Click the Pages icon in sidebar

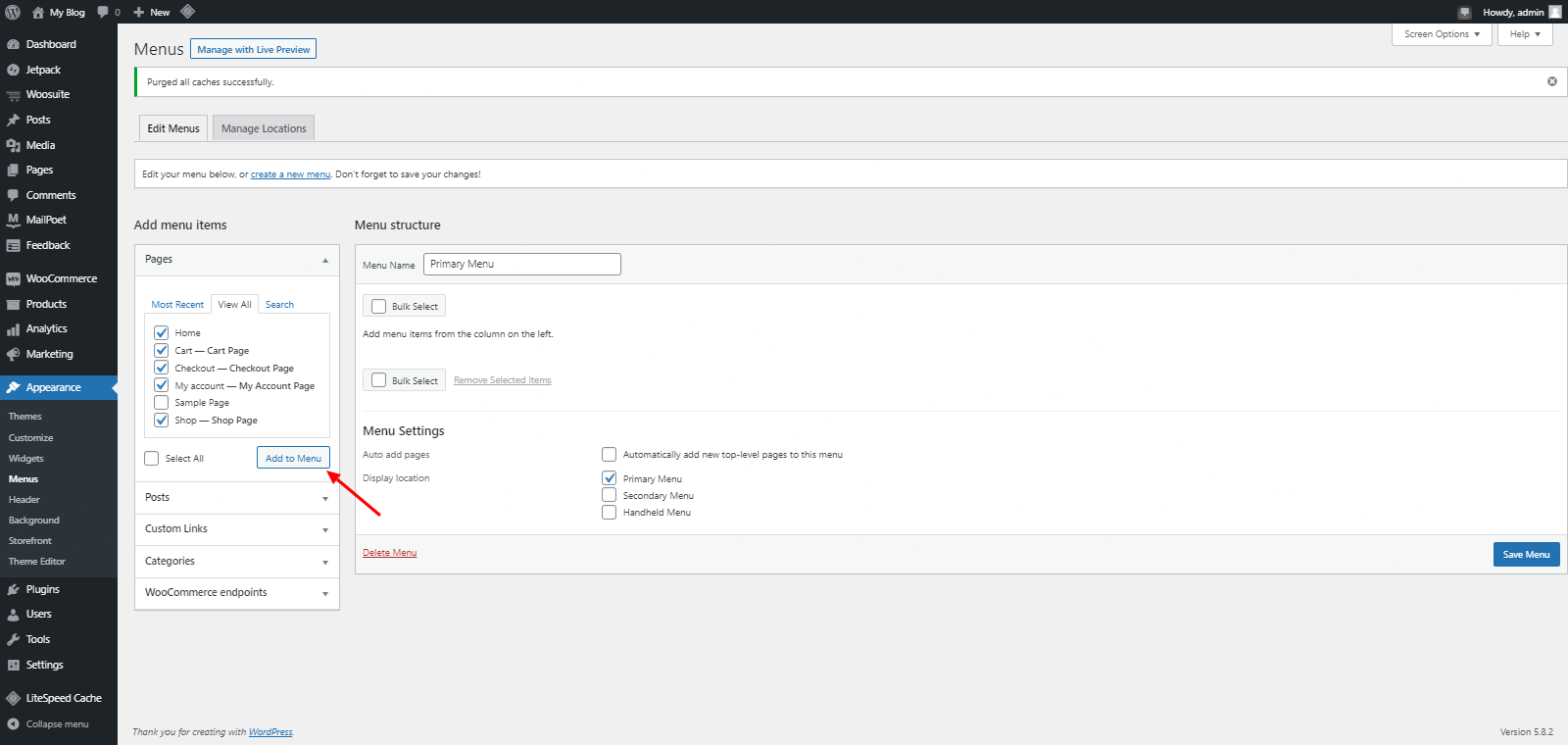(13, 170)
